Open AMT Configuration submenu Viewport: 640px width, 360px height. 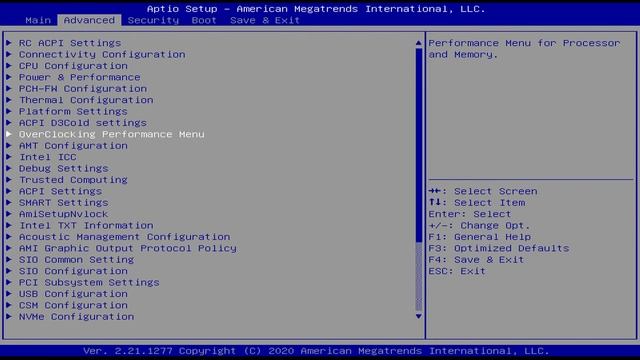[x=73, y=146]
